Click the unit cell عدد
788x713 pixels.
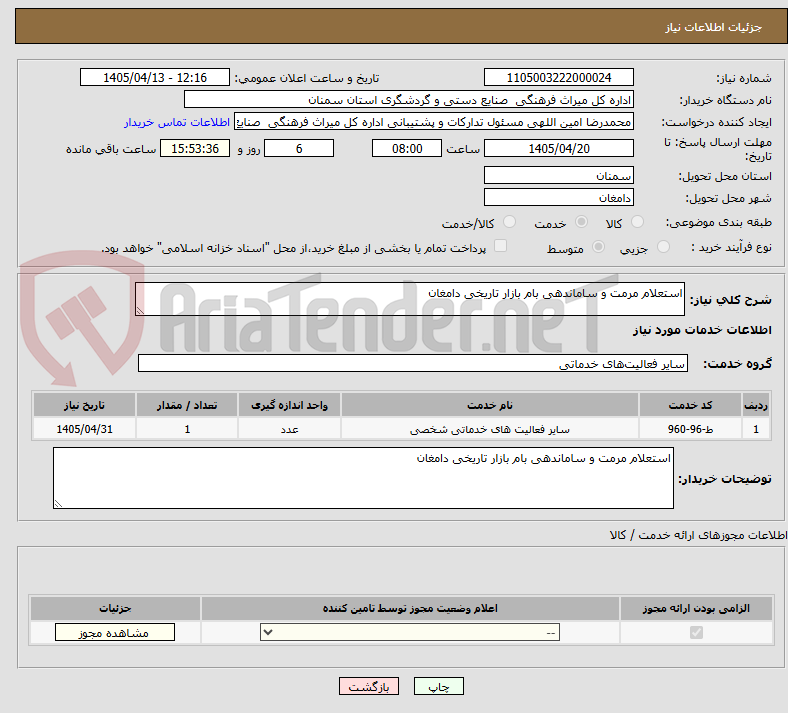pos(289,429)
